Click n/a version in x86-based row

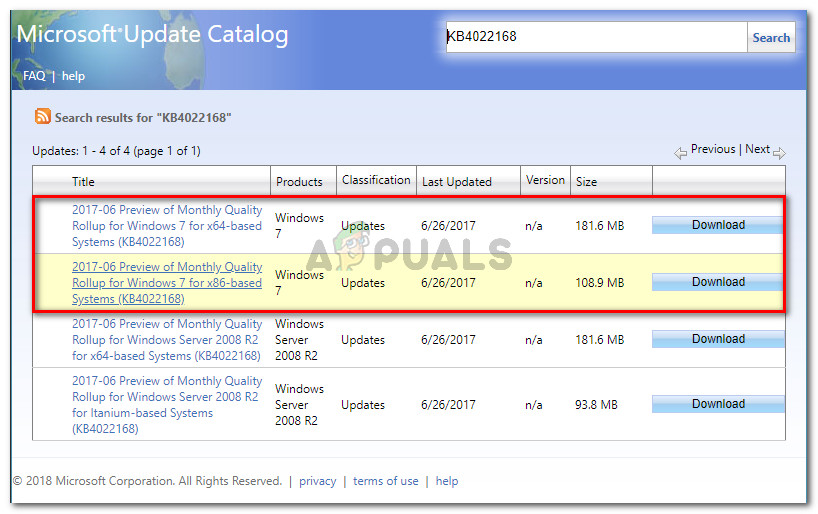pos(534,282)
